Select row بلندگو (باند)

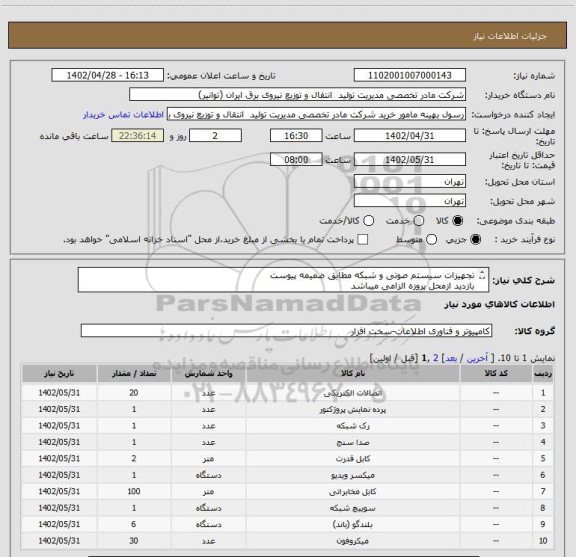pos(287,524)
